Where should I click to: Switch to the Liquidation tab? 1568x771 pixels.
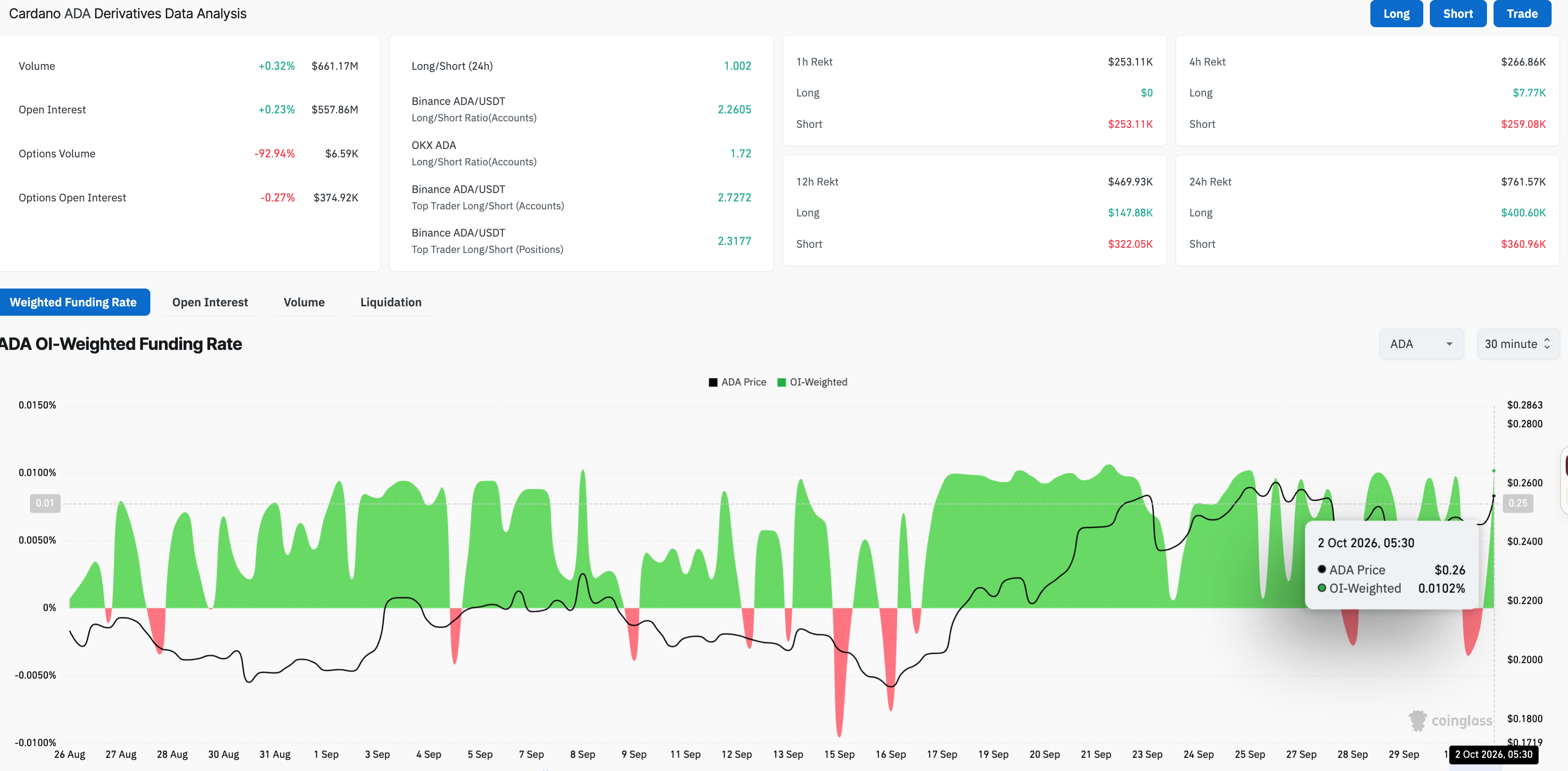click(x=391, y=302)
